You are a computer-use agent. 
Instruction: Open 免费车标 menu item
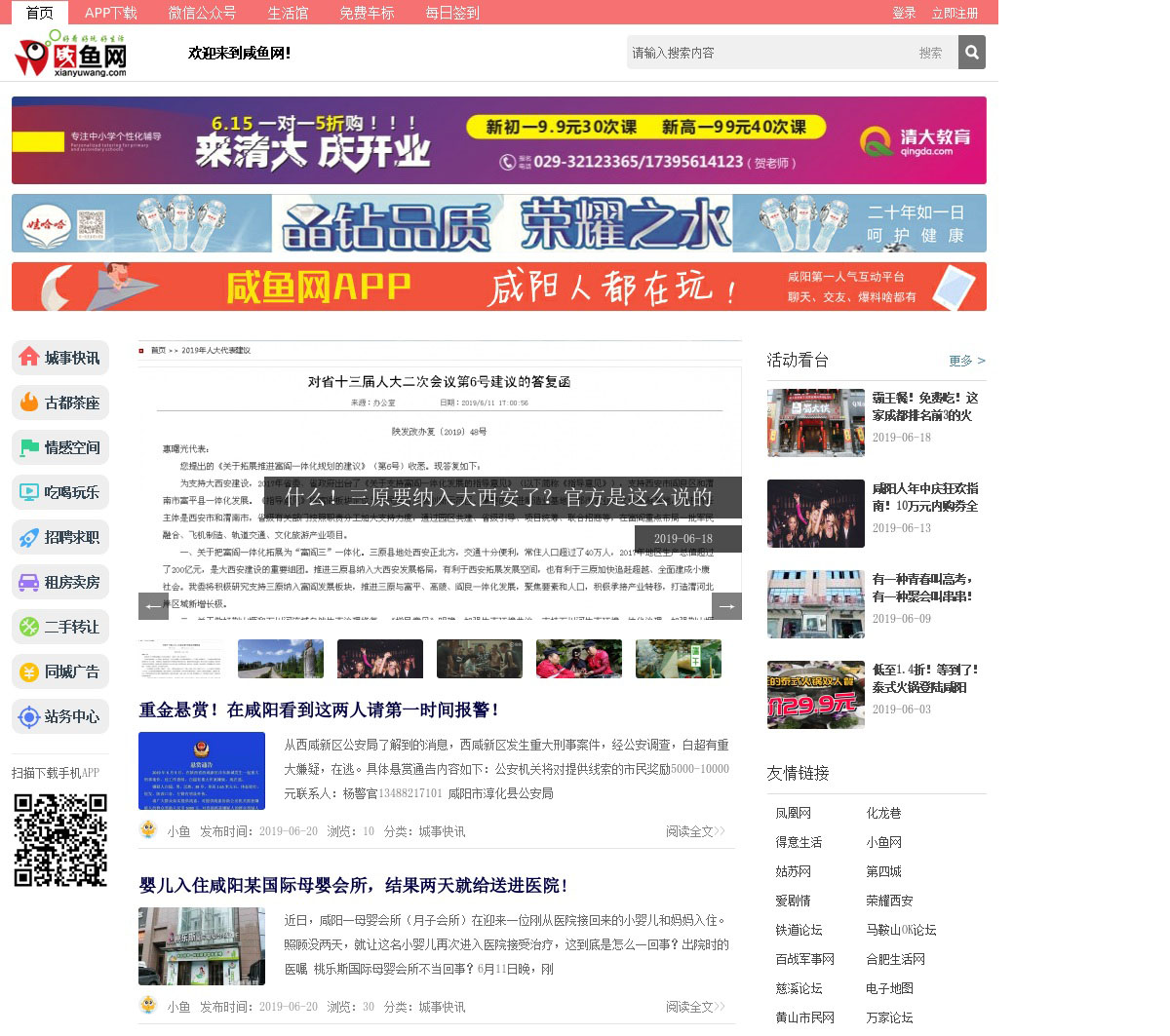pyautogui.click(x=367, y=13)
